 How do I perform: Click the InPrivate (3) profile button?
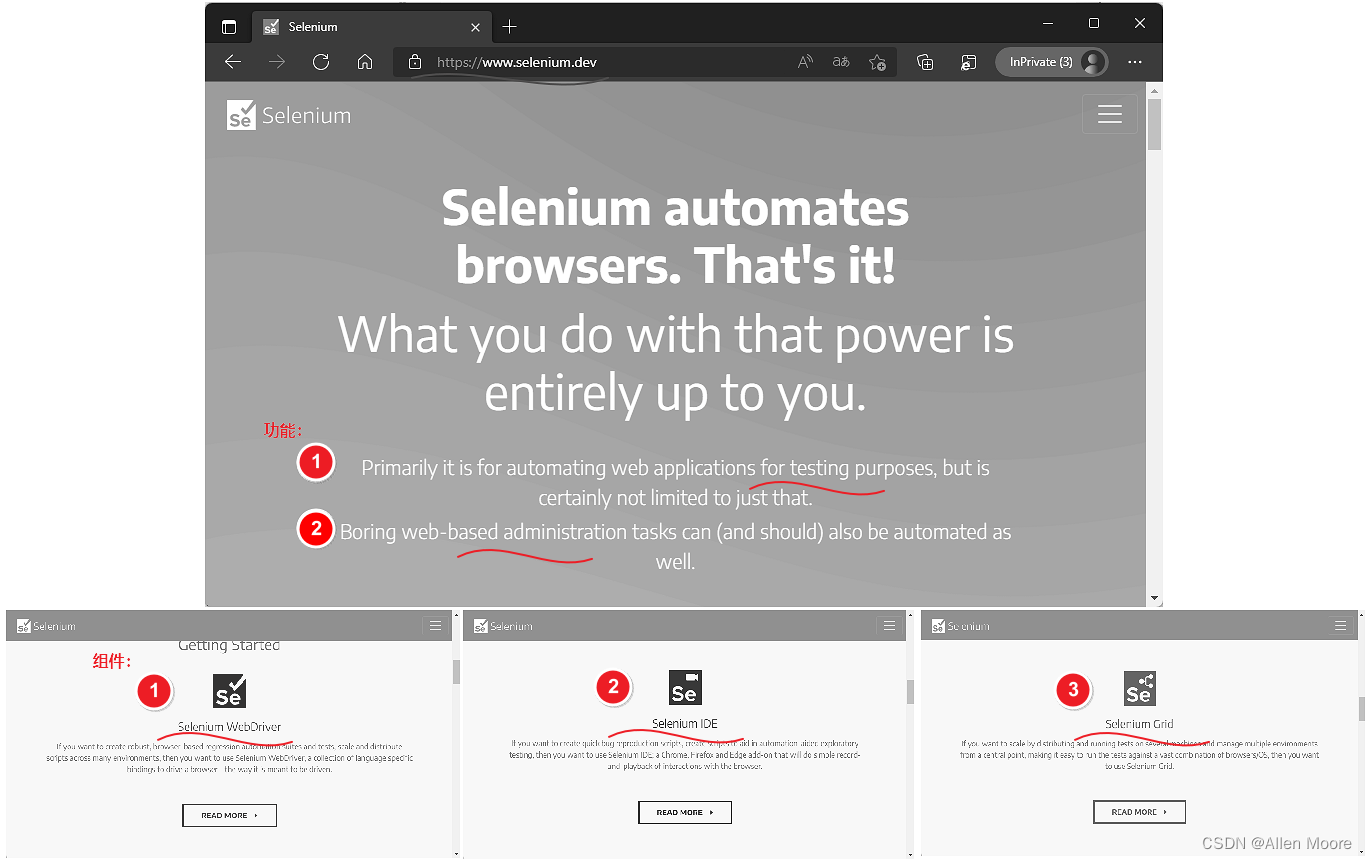1051,62
